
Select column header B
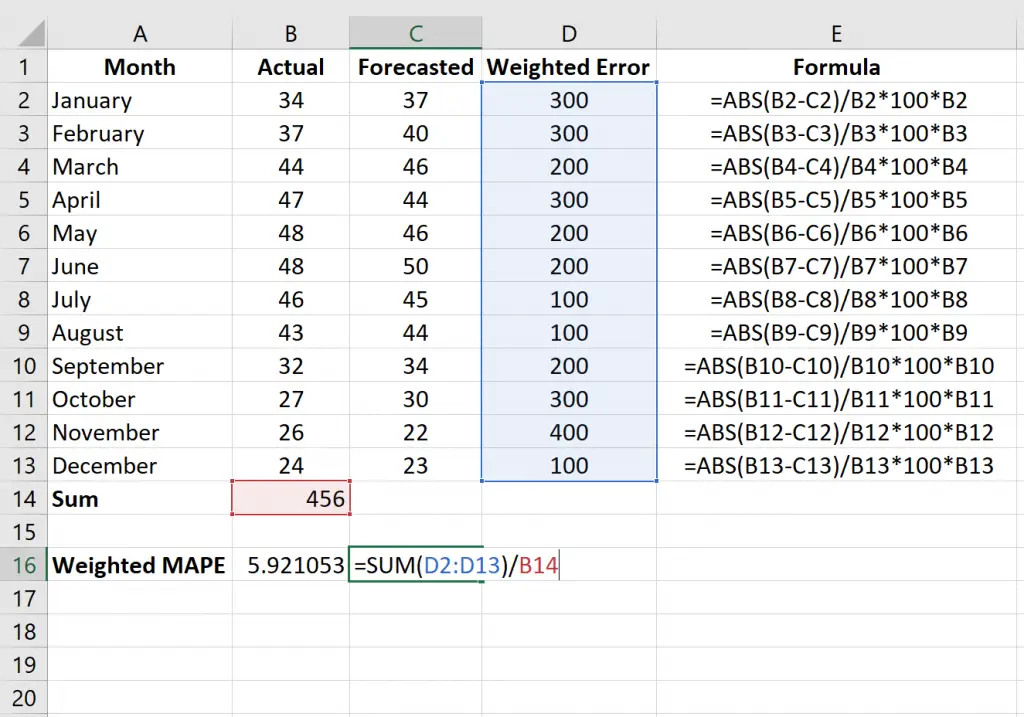point(290,33)
